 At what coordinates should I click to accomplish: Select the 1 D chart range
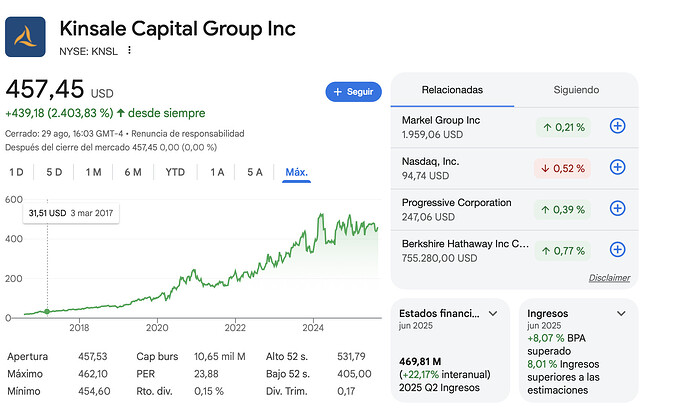tap(17, 172)
